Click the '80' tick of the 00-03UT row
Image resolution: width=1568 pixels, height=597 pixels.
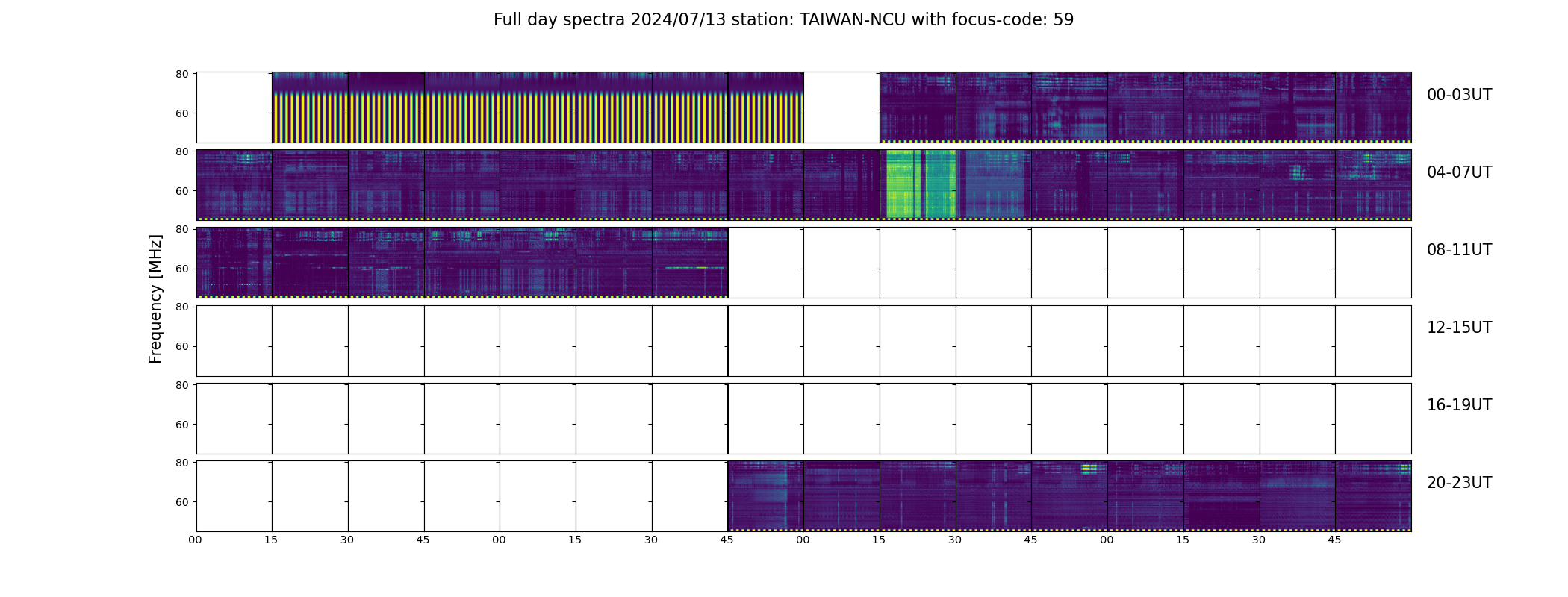(x=181, y=74)
